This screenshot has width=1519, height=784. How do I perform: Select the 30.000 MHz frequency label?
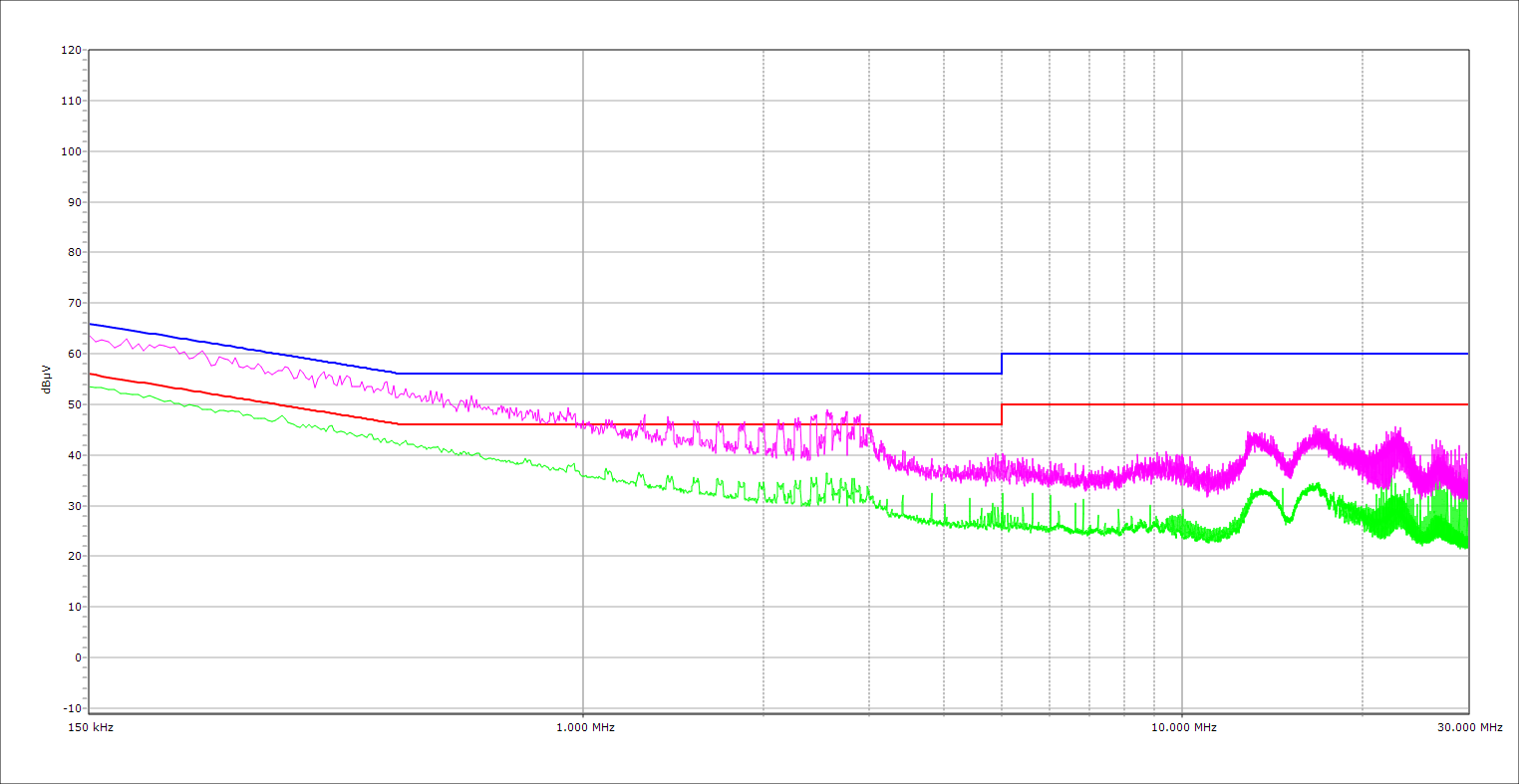(1469, 727)
